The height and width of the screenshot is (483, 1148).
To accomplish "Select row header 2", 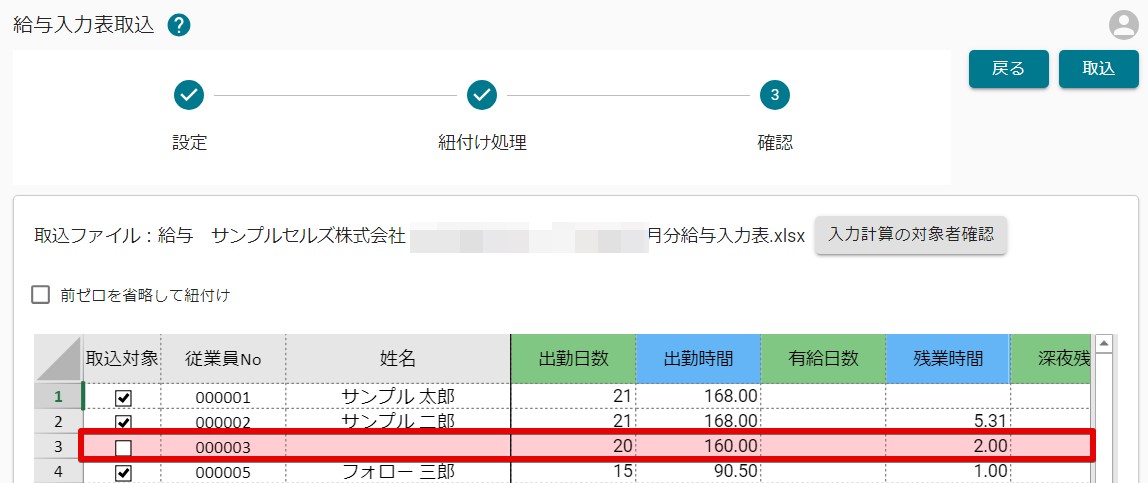I will tap(59, 422).
